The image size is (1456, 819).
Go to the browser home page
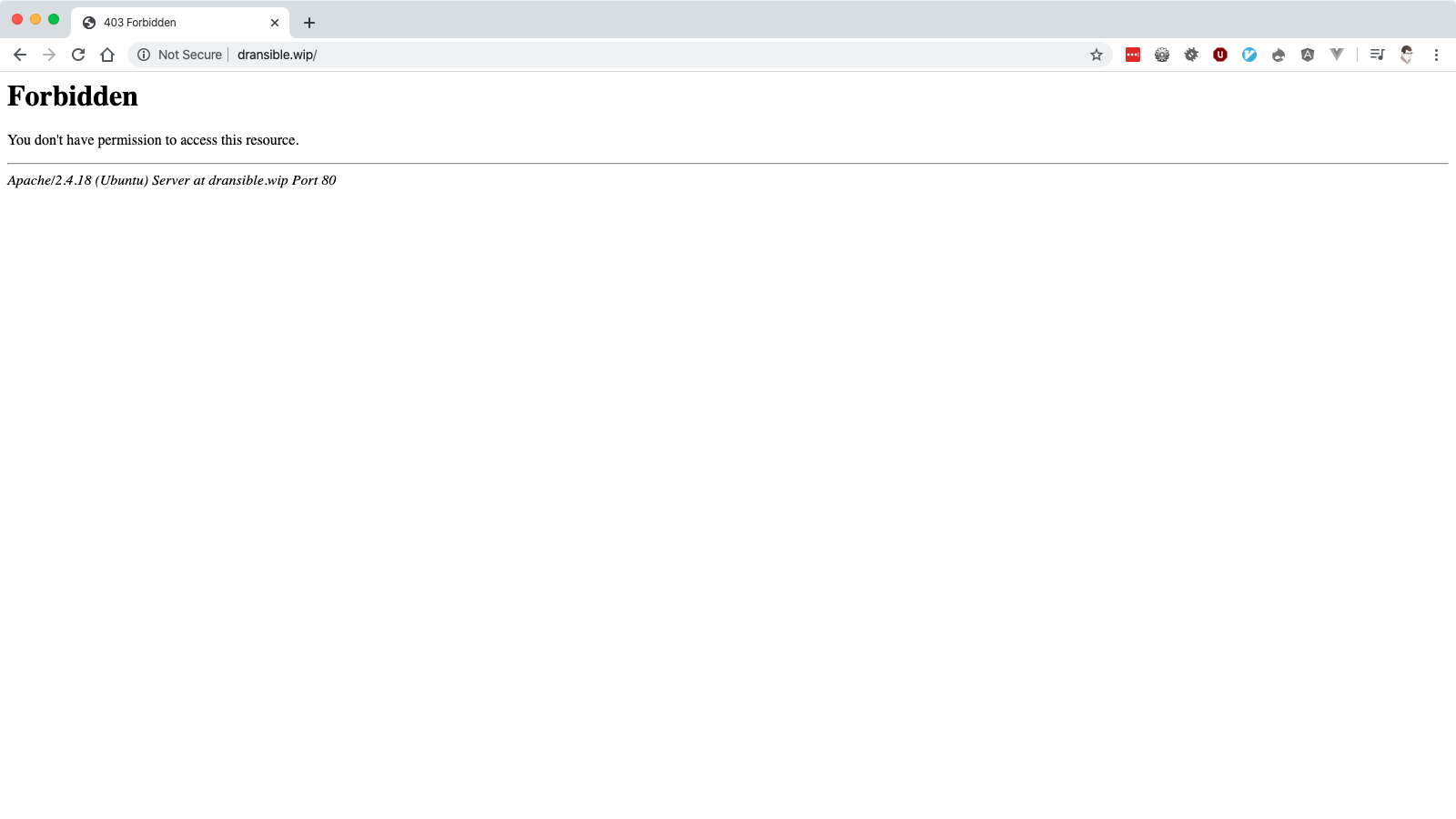pos(107,55)
